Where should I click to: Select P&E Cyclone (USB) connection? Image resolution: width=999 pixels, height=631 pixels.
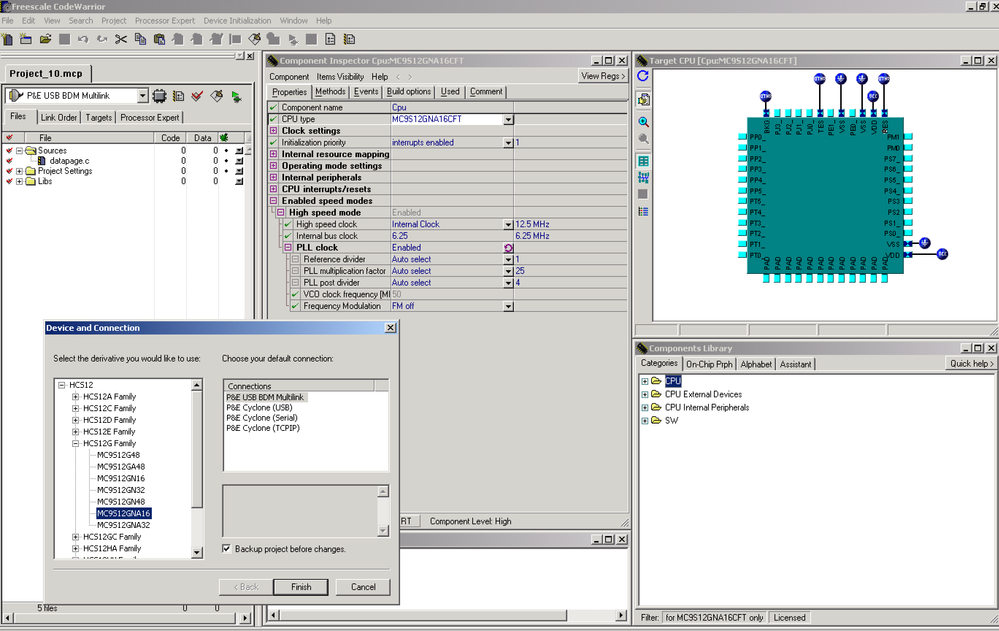(259, 408)
